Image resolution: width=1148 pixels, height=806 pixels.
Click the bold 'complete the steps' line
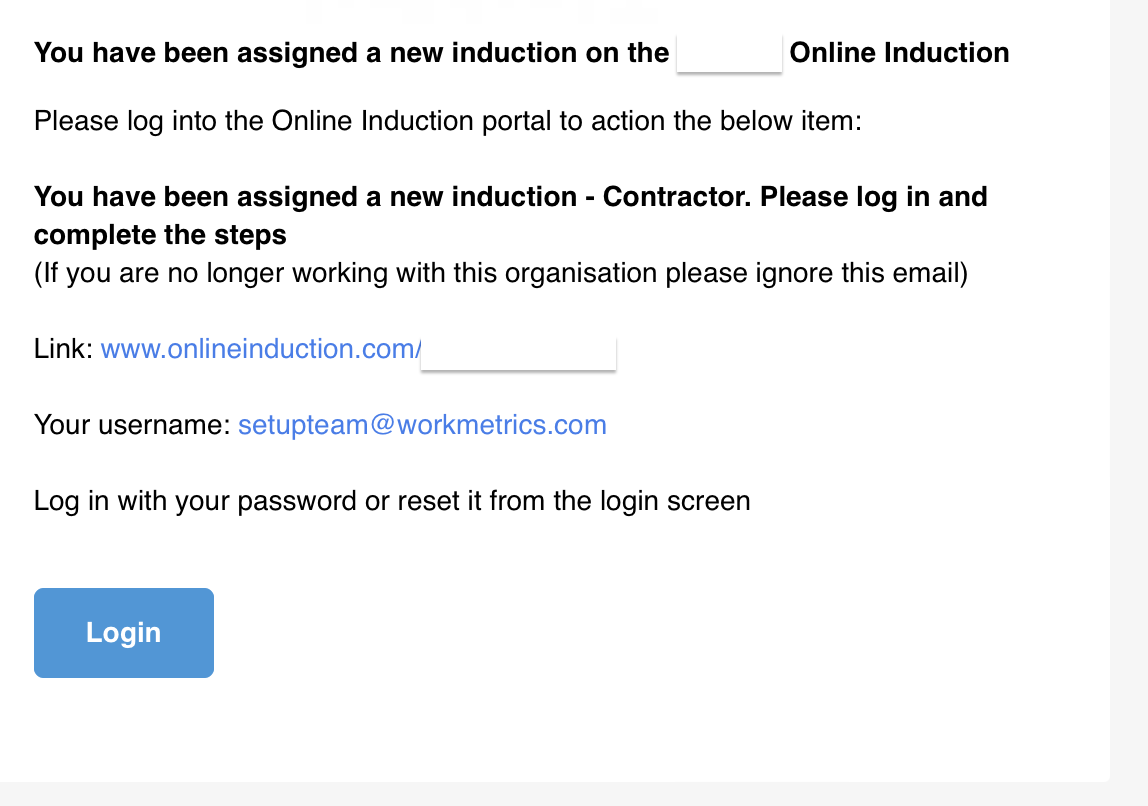point(160,236)
